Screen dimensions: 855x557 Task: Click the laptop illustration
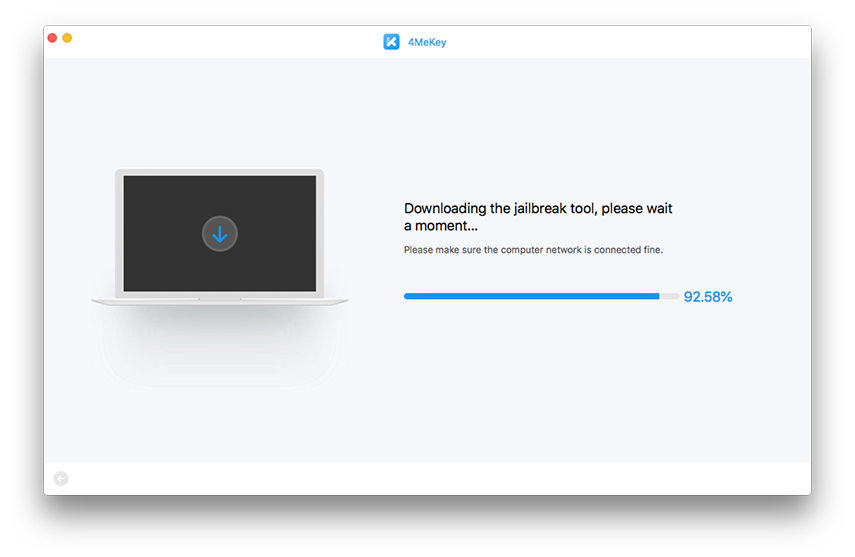[220, 237]
